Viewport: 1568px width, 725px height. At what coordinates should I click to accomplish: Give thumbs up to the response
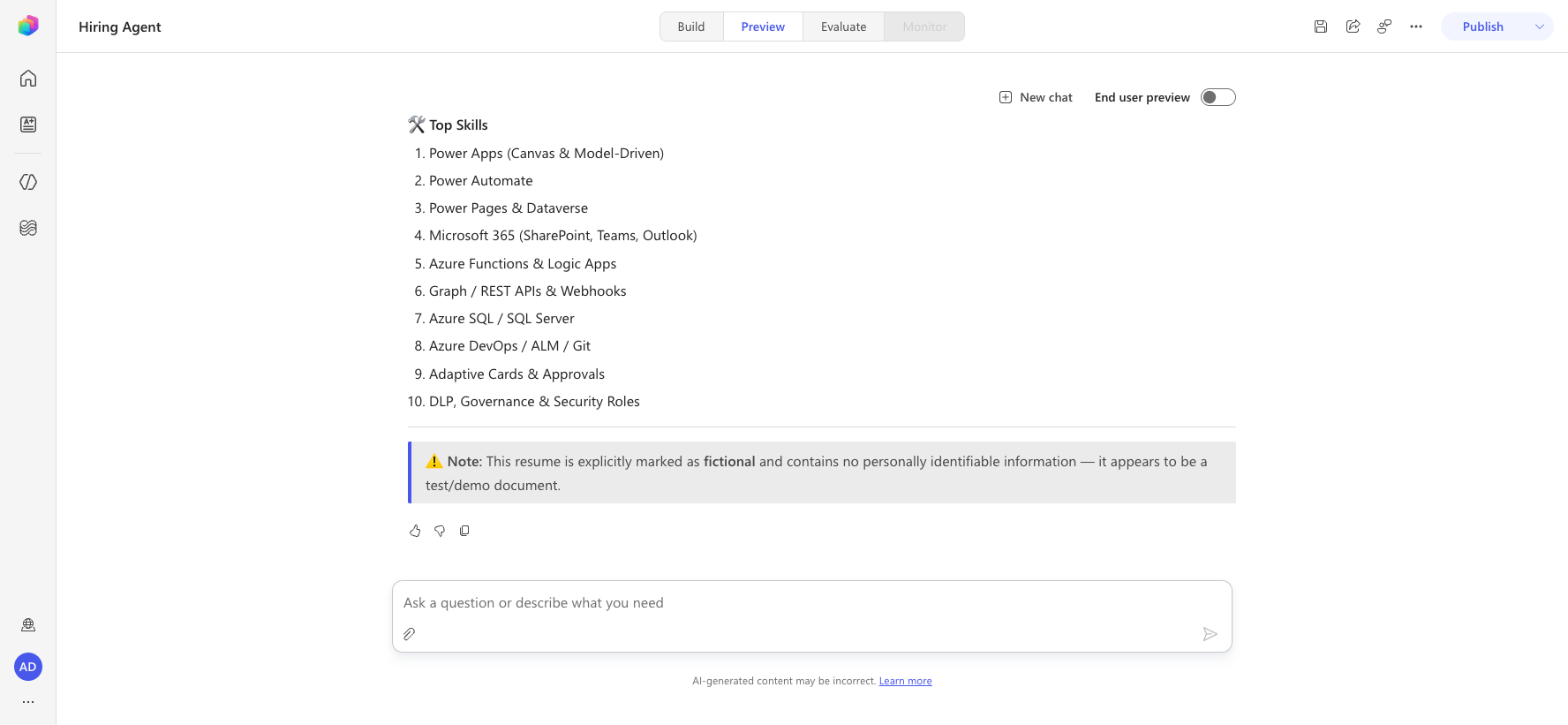click(415, 531)
